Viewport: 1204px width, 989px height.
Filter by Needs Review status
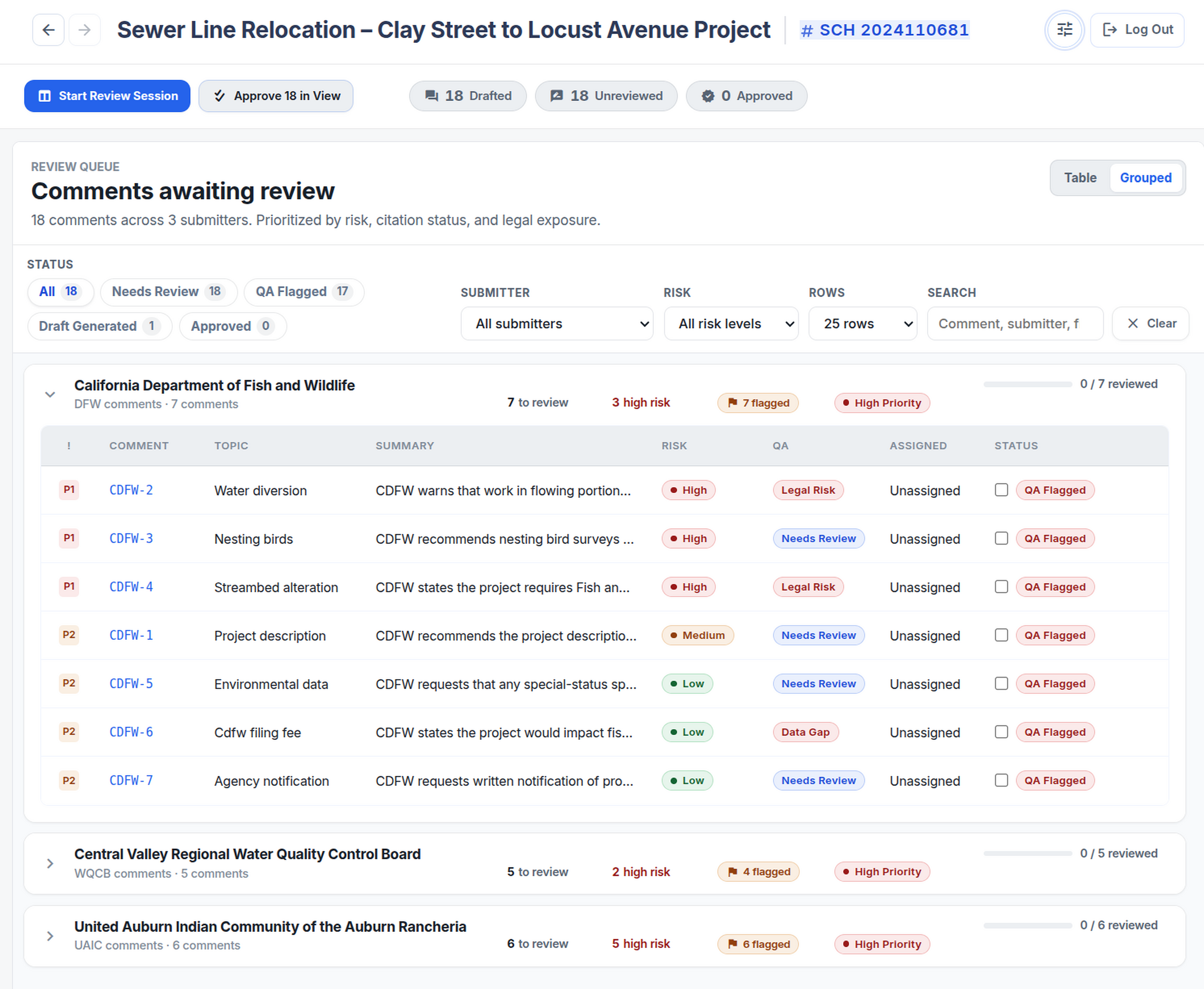169,292
